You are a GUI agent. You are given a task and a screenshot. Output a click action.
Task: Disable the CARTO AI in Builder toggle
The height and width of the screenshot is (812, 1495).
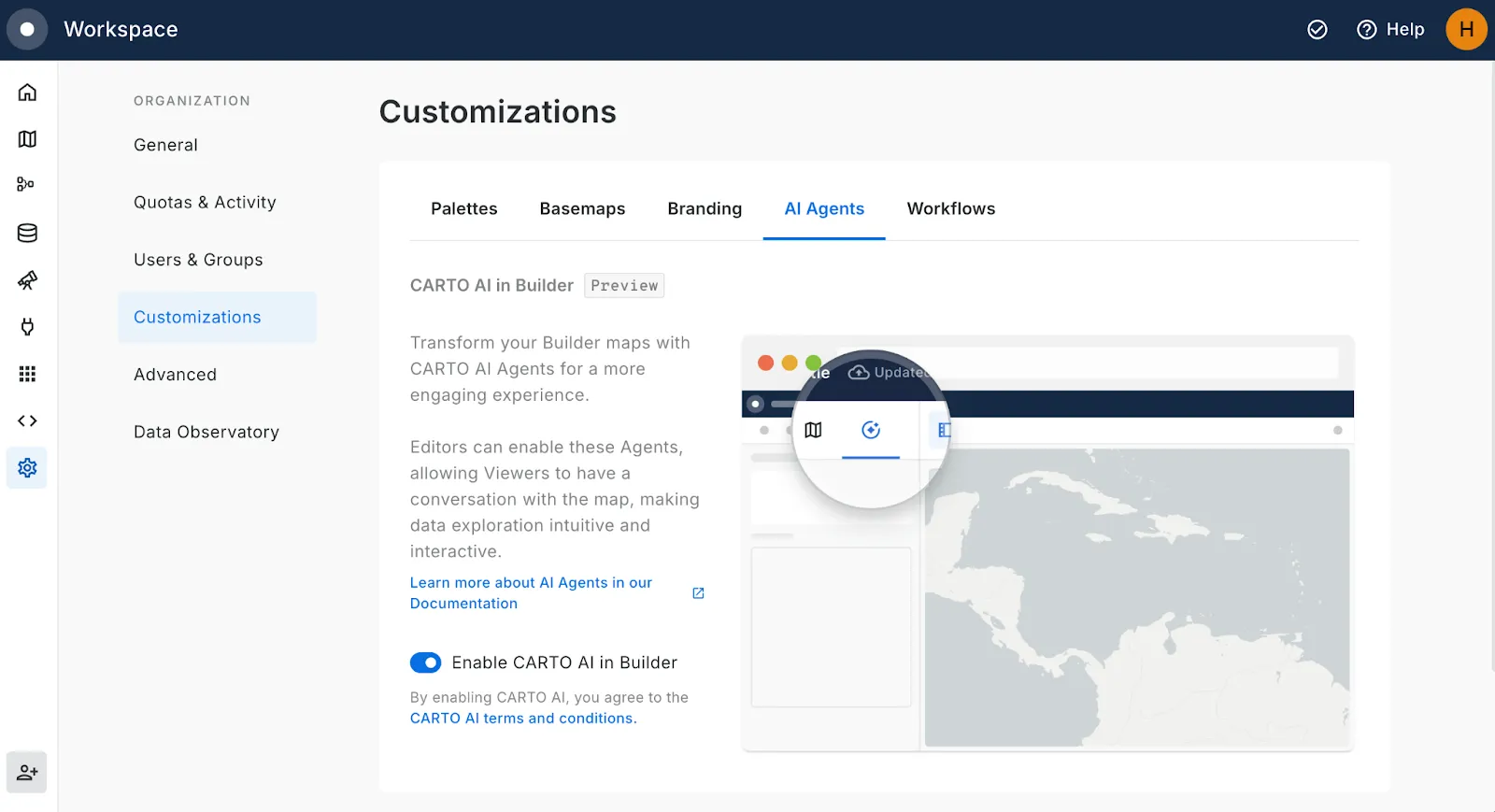click(426, 662)
